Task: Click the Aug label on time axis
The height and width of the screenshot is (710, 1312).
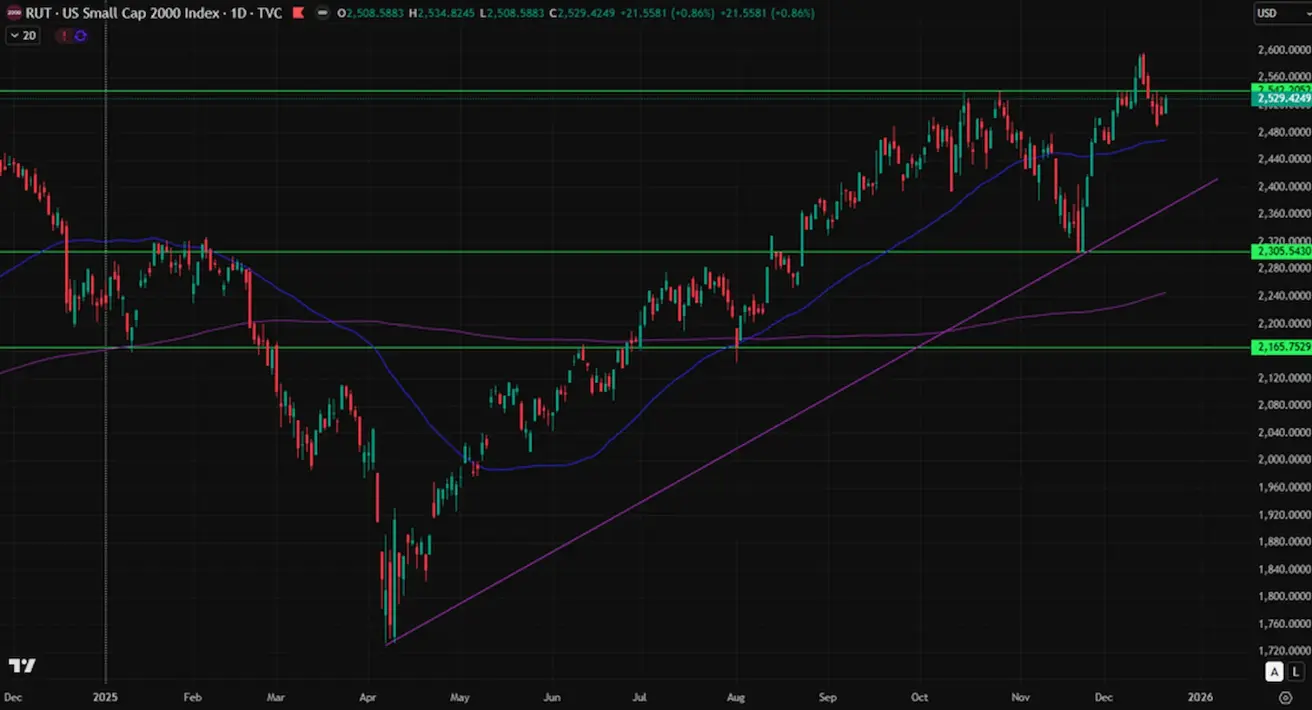Action: pos(736,696)
